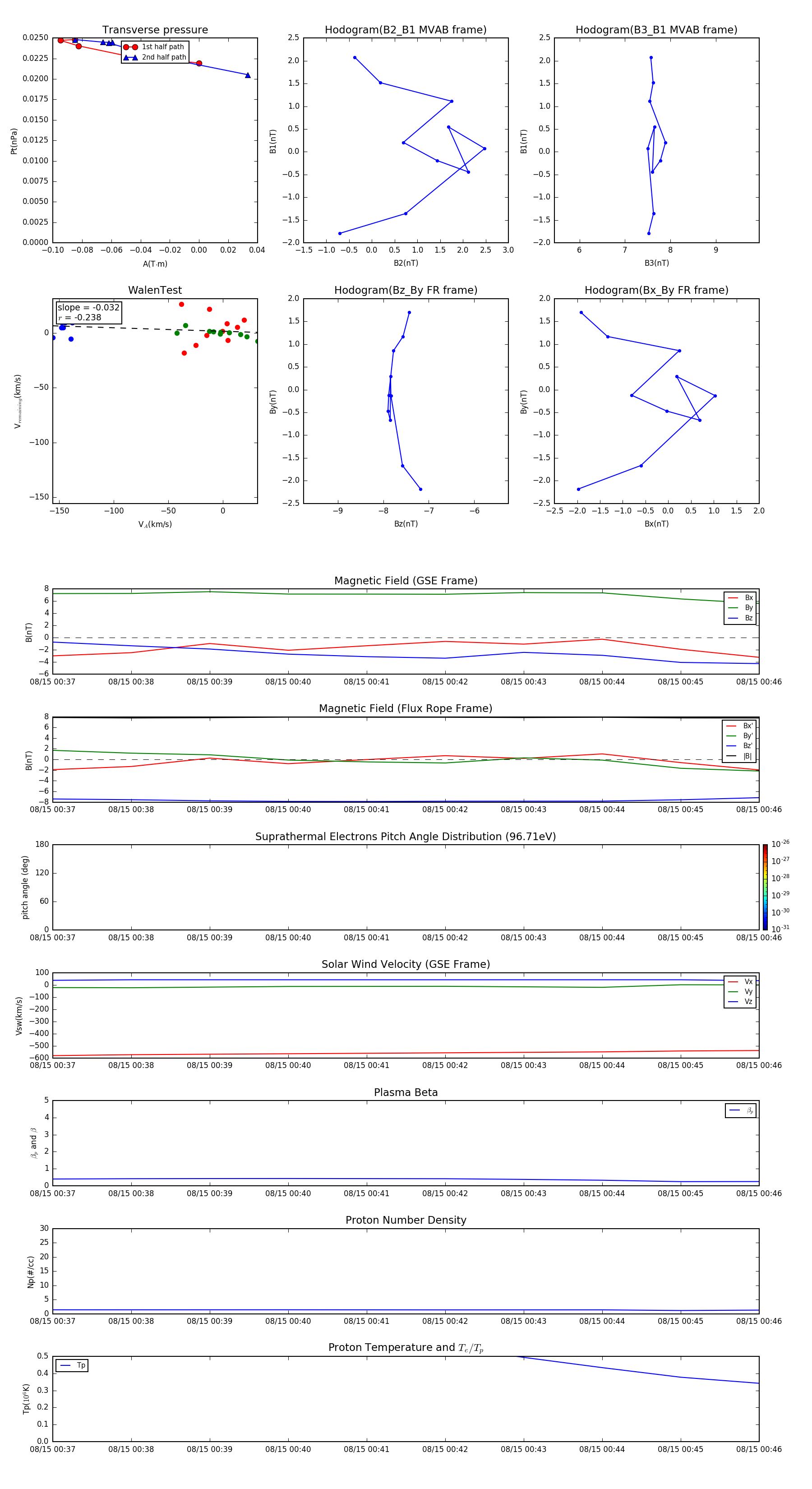Viewport: 812px width, 1489px height.
Task: Click the Vx legend entry in velocity plot
Action: (x=740, y=981)
